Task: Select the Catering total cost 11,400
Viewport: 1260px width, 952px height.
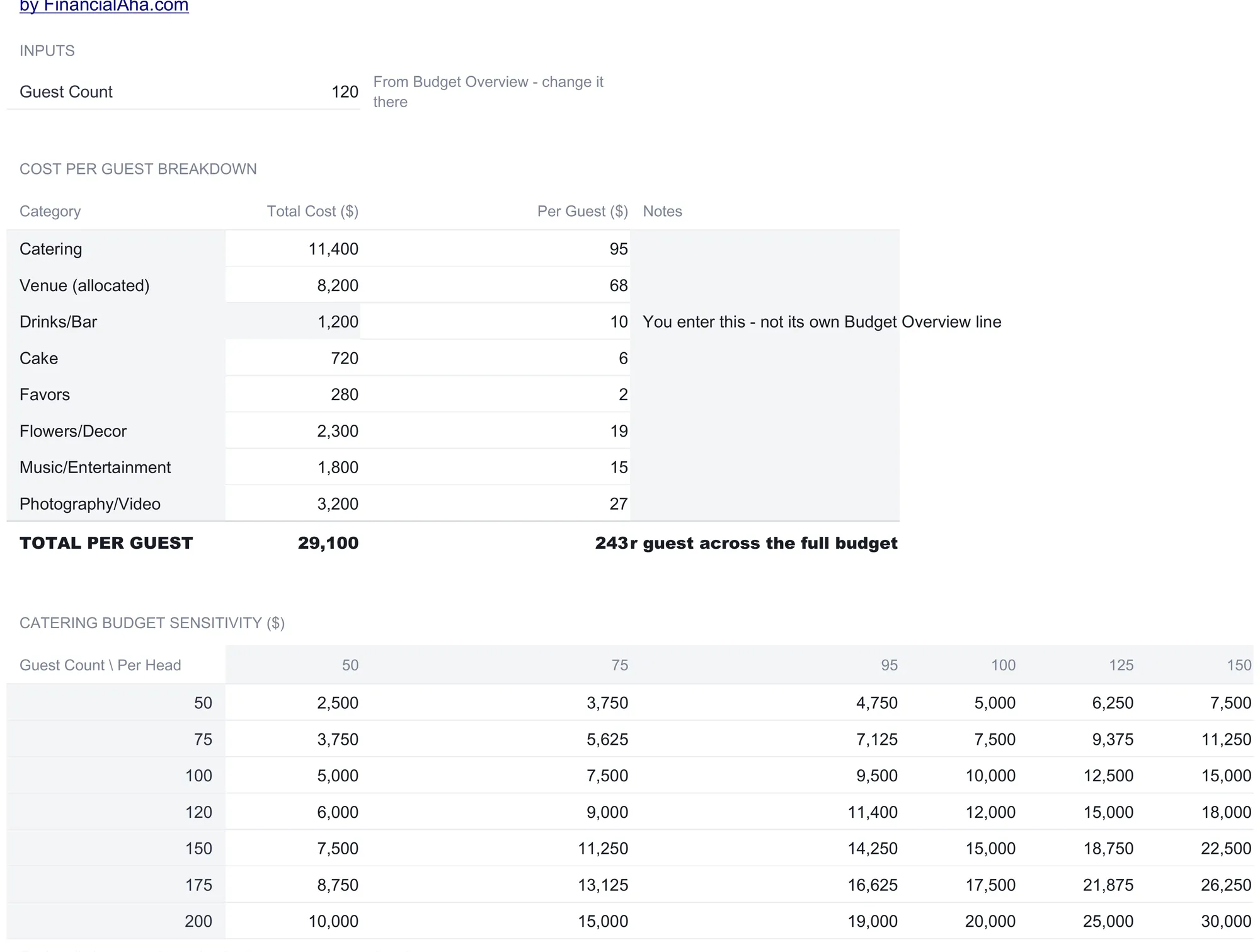Action: (333, 249)
